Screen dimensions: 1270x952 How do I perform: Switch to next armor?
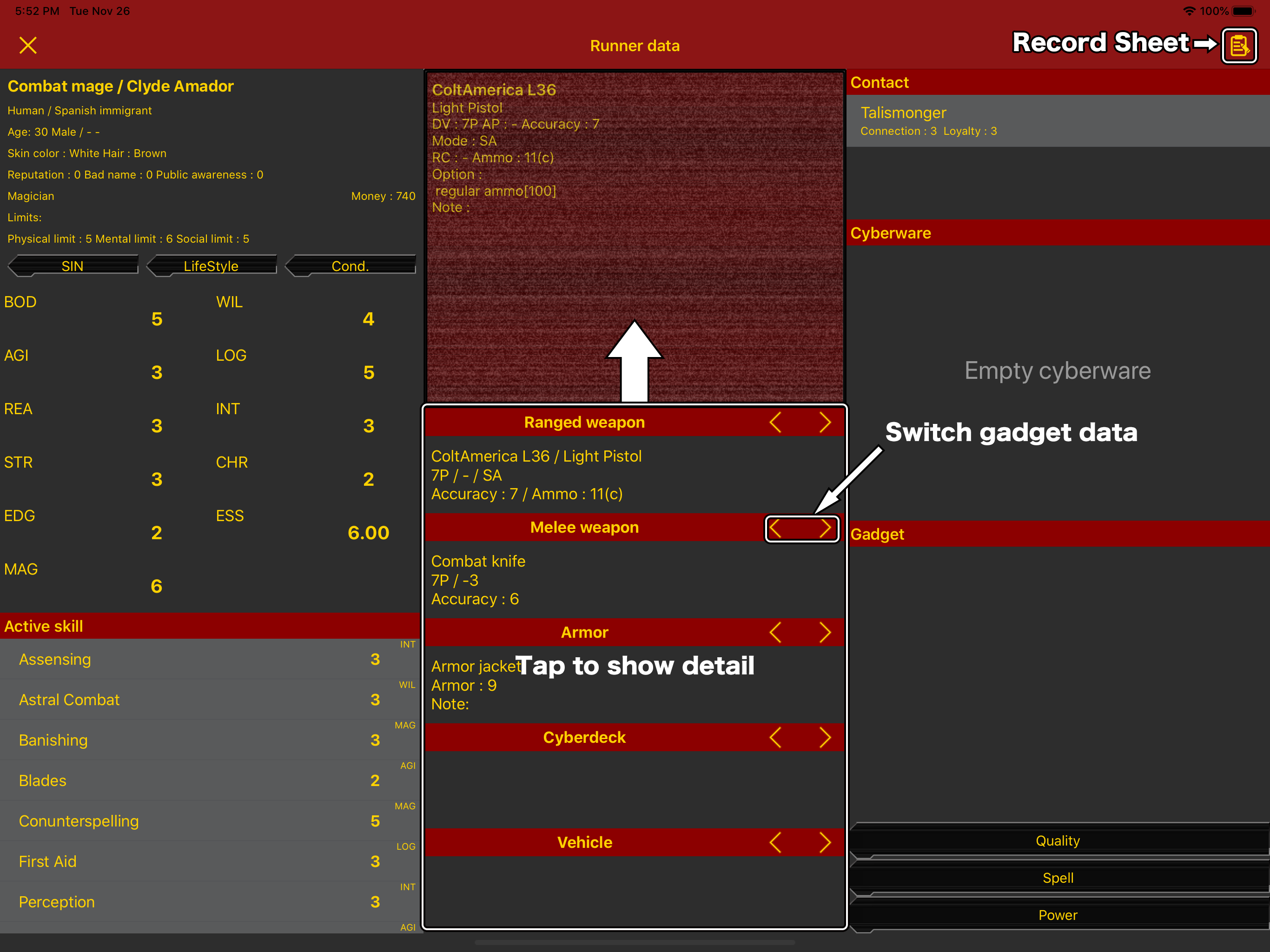coord(825,633)
